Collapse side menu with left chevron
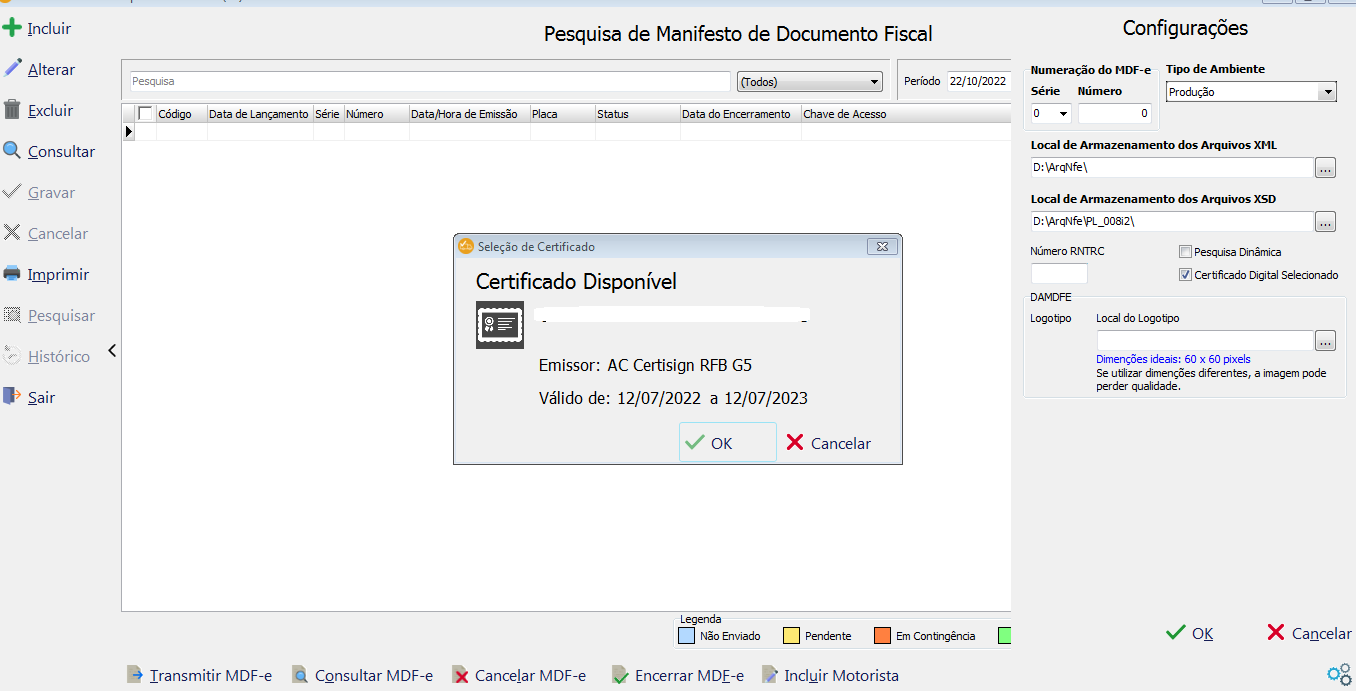The image size is (1356, 691). pos(112,350)
